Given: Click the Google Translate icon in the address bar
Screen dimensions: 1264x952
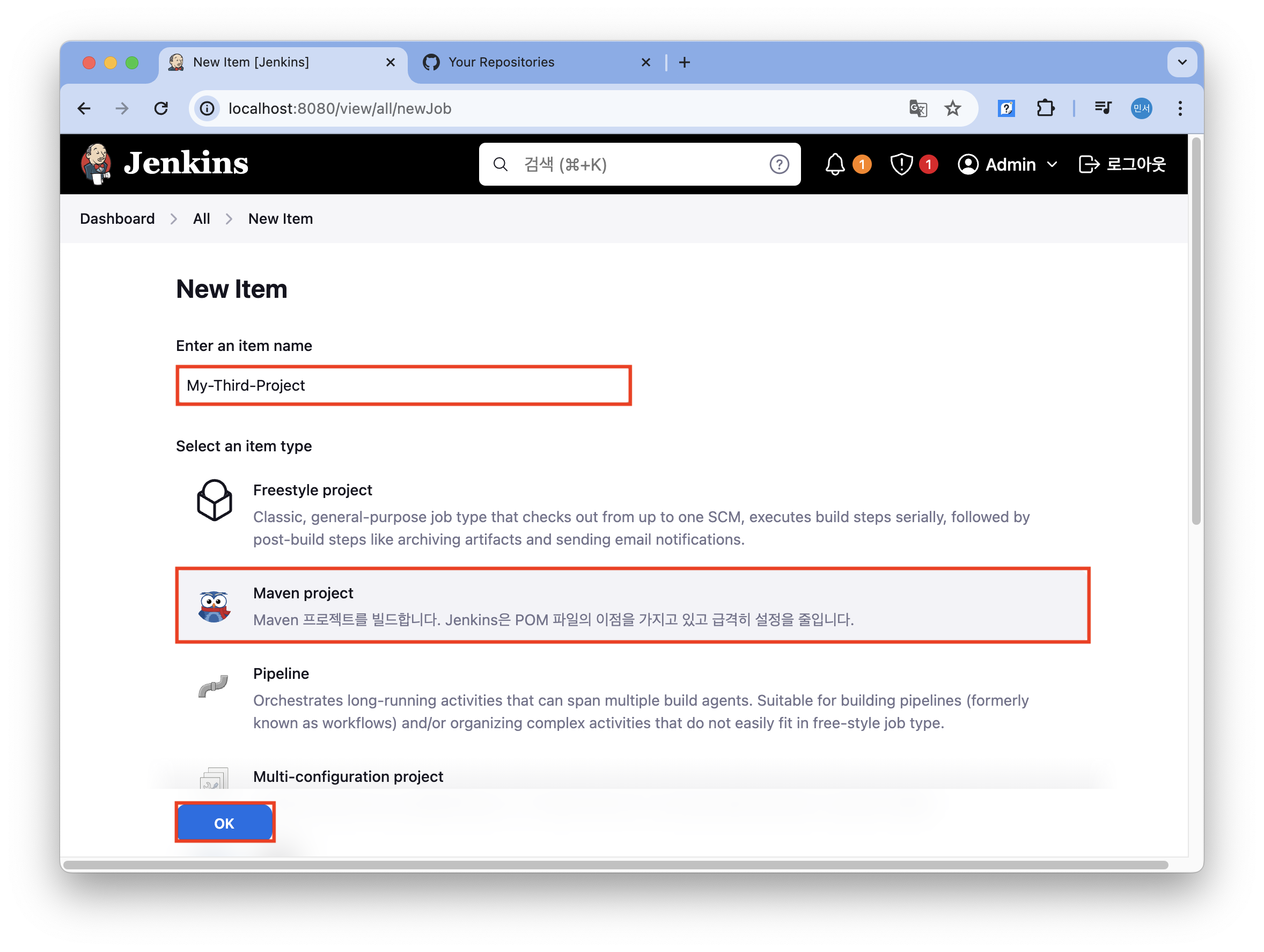Looking at the screenshot, I should (918, 108).
